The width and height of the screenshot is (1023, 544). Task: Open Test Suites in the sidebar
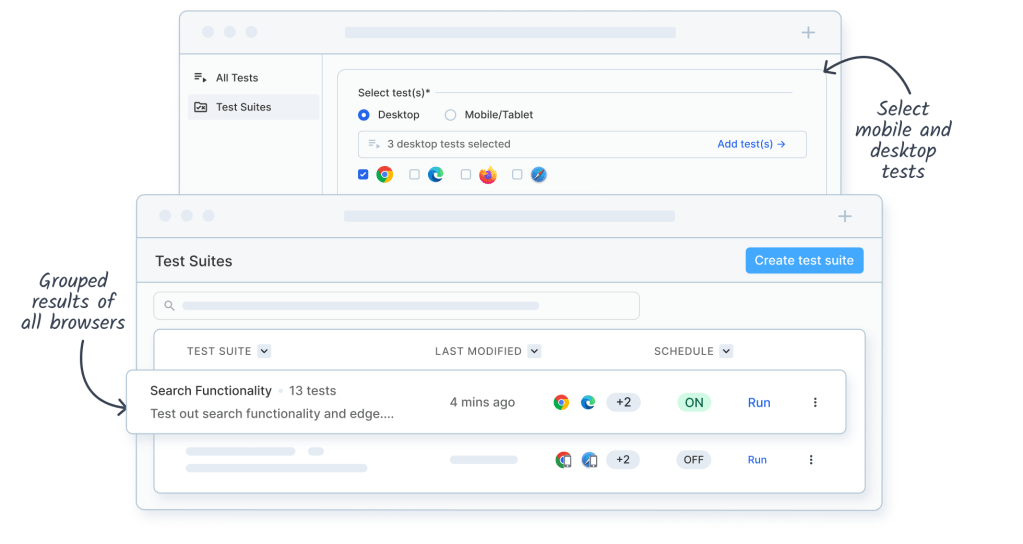click(243, 107)
